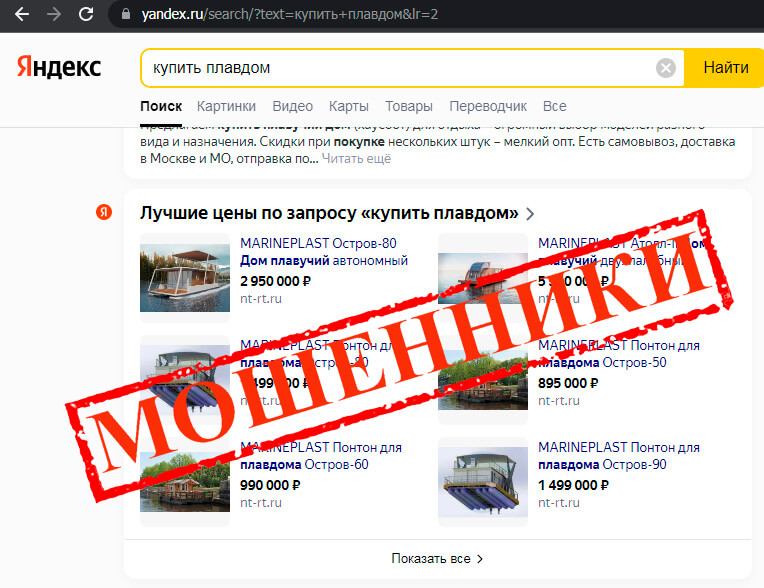
Task: Open MARINEPLAST Остров-80 listing link
Action: coord(318,243)
